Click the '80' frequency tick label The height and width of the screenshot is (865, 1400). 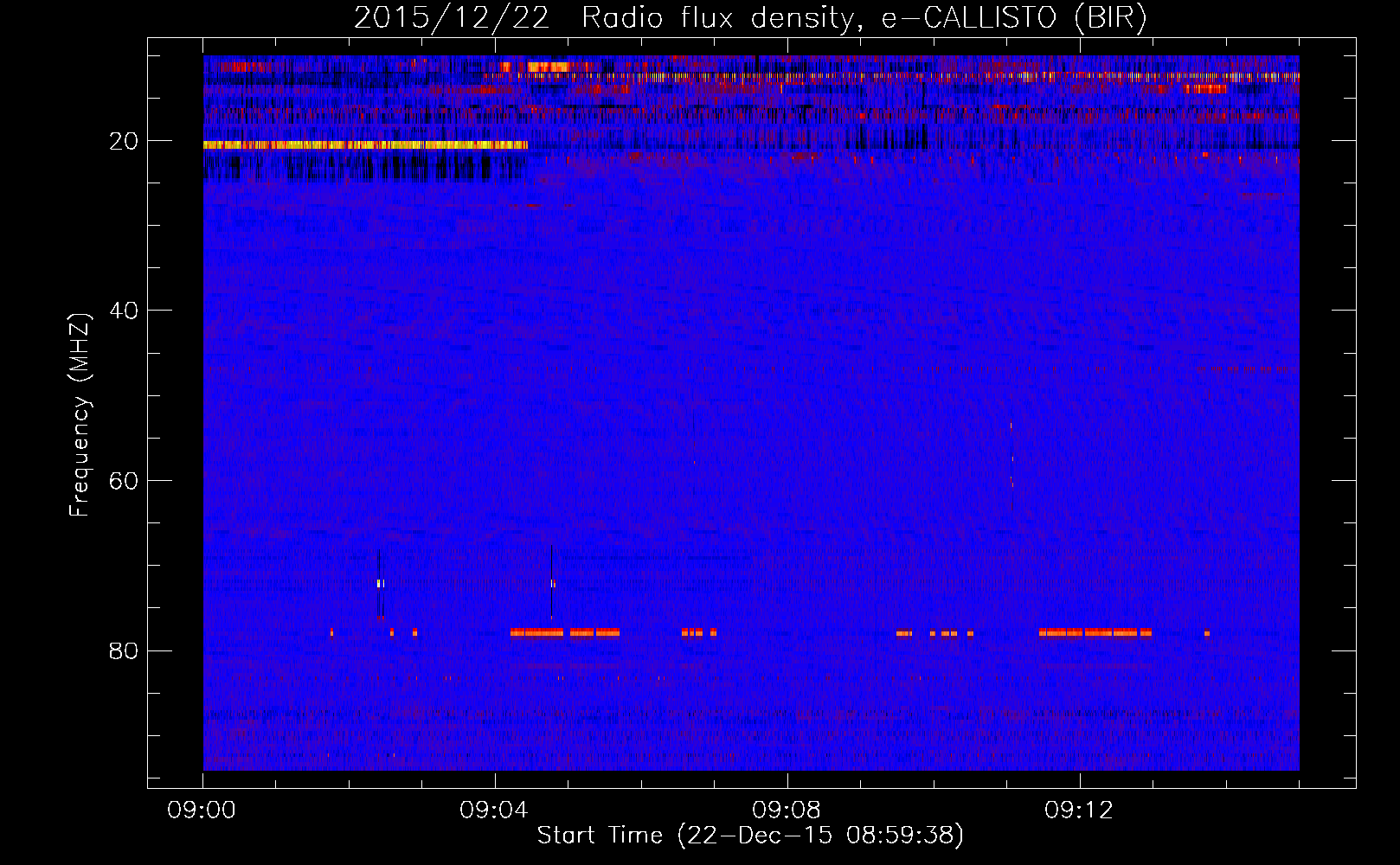(125, 650)
